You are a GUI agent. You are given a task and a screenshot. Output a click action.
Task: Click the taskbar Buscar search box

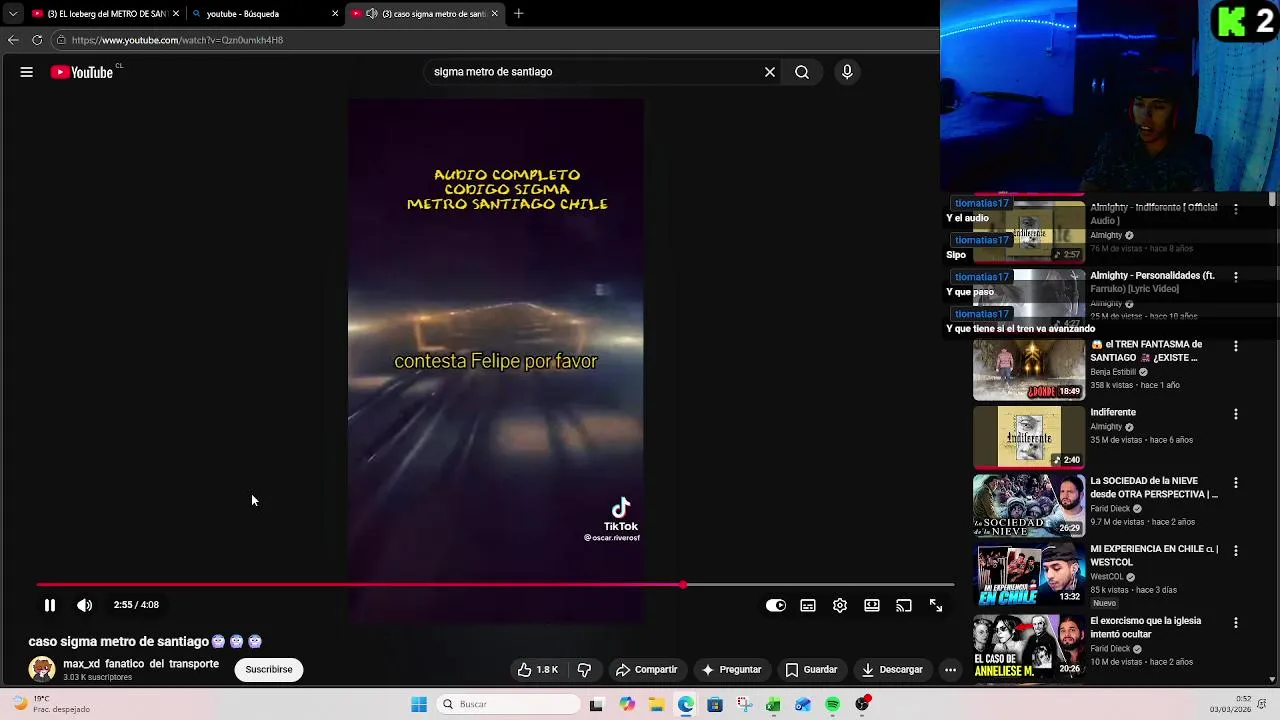coord(509,705)
